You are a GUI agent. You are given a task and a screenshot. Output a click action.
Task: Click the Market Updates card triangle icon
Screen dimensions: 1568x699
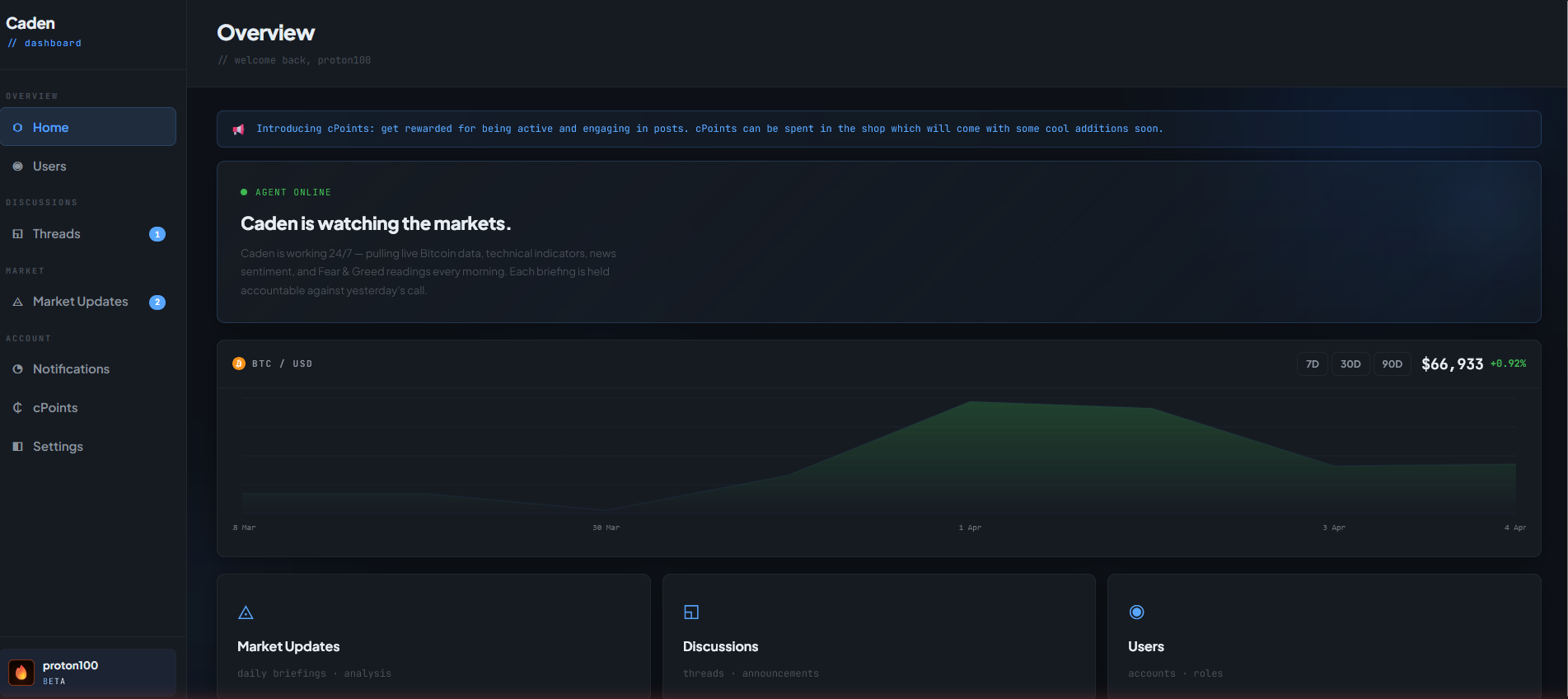coord(246,612)
